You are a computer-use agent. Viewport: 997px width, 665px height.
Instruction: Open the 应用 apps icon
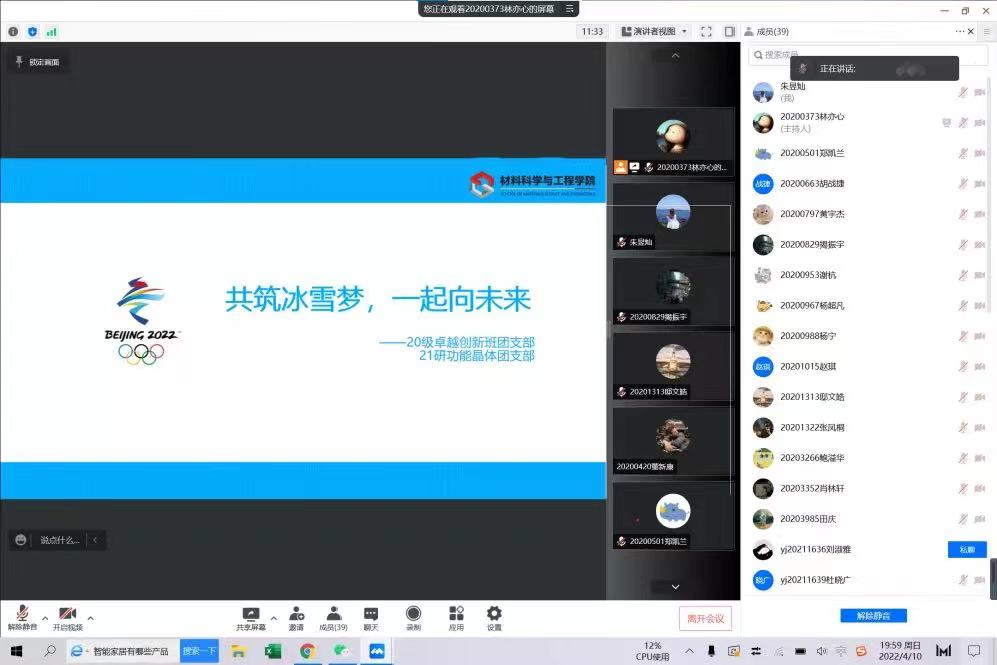click(456, 613)
